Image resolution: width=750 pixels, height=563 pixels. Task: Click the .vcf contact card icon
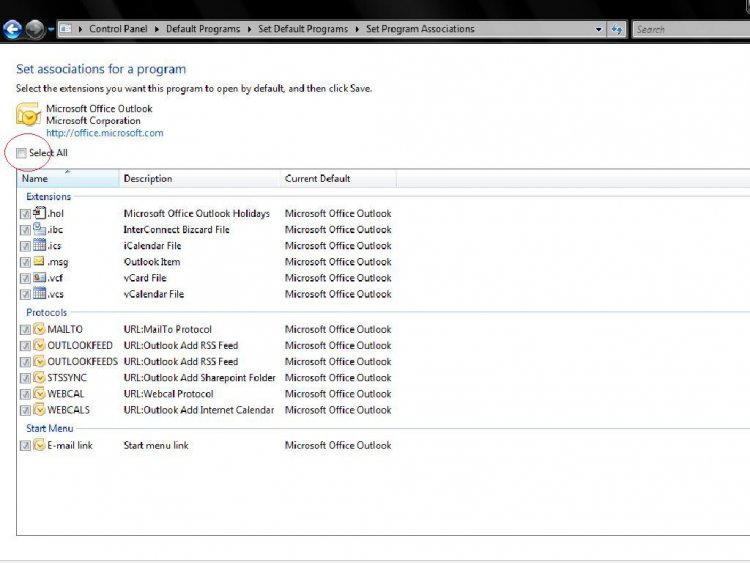[39, 277]
